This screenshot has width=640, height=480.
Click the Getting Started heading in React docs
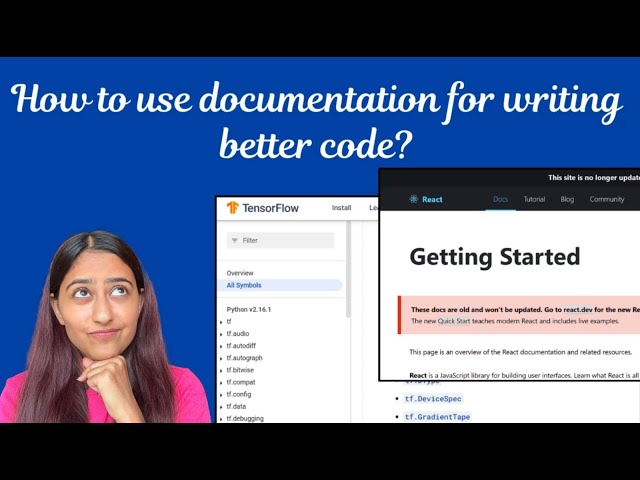click(495, 257)
